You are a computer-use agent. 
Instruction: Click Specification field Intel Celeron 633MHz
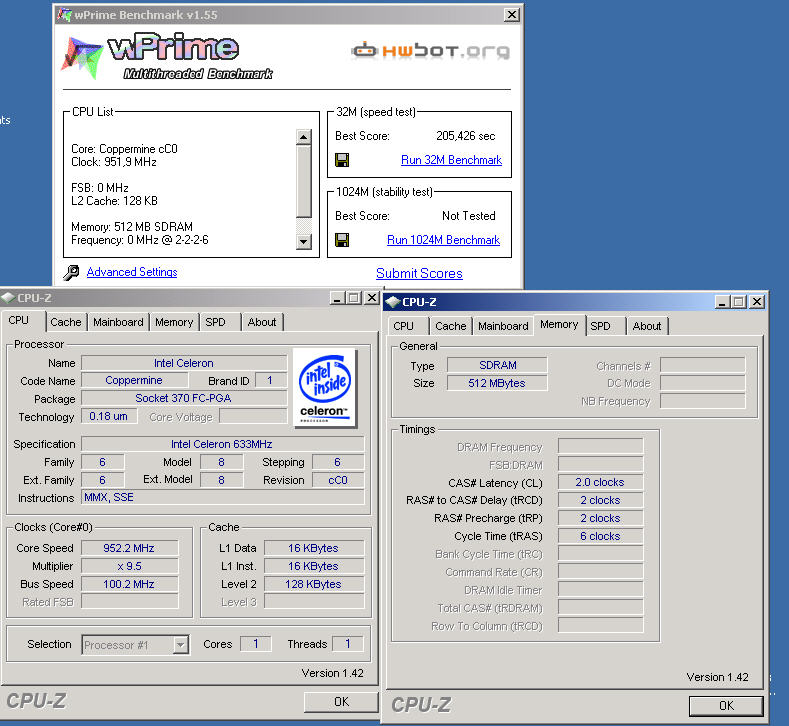[222, 444]
